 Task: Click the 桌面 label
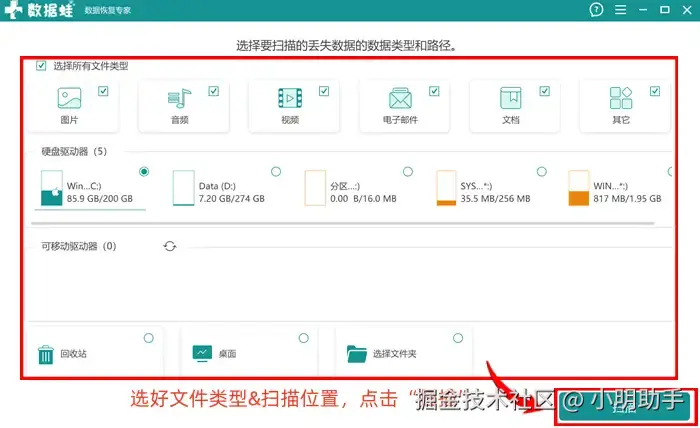coord(227,354)
